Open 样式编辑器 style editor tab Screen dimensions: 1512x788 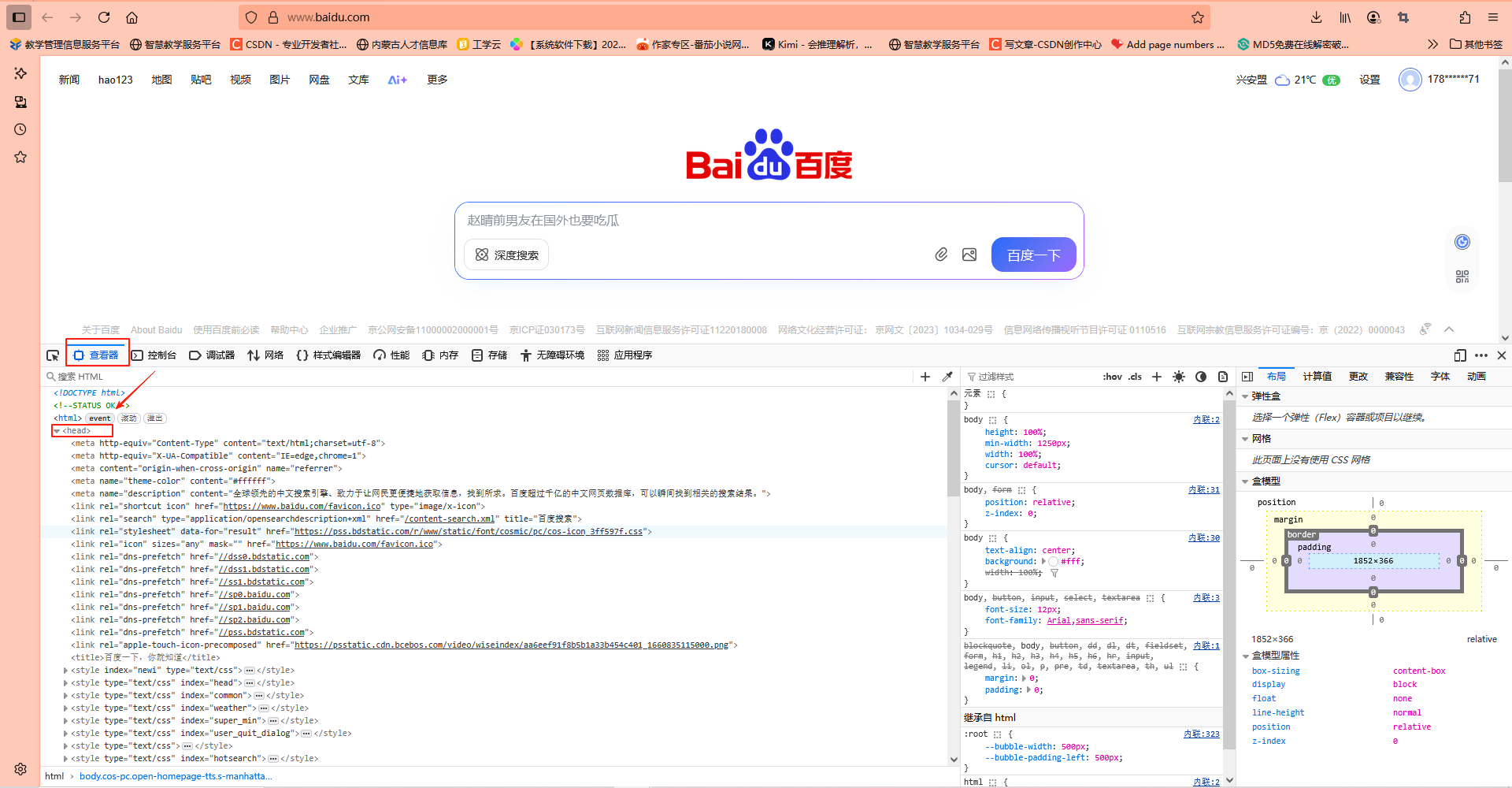coord(328,355)
